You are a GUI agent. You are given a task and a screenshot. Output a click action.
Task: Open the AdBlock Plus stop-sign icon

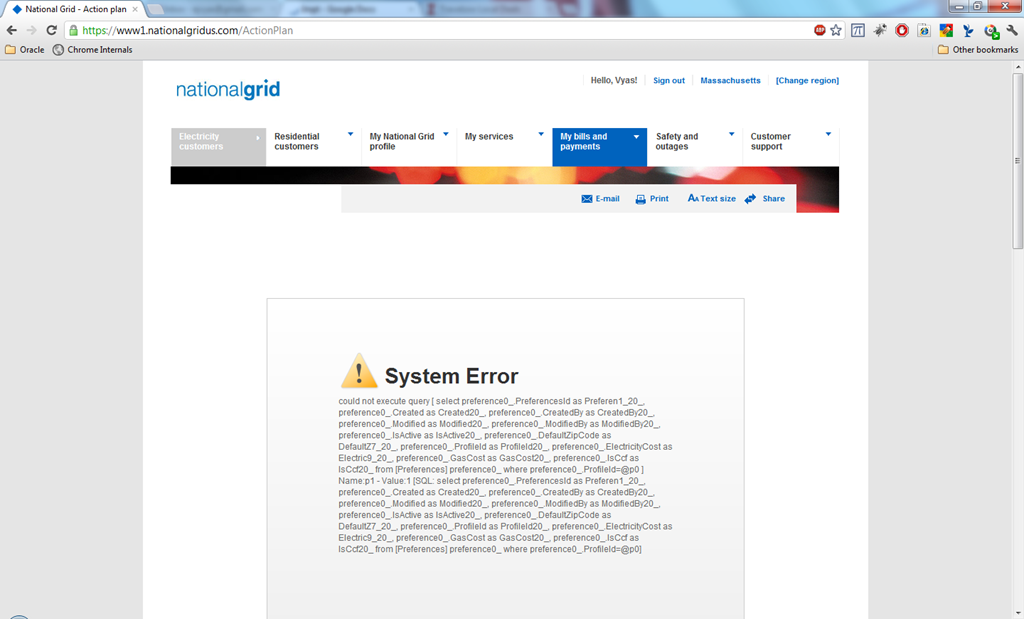coord(820,30)
